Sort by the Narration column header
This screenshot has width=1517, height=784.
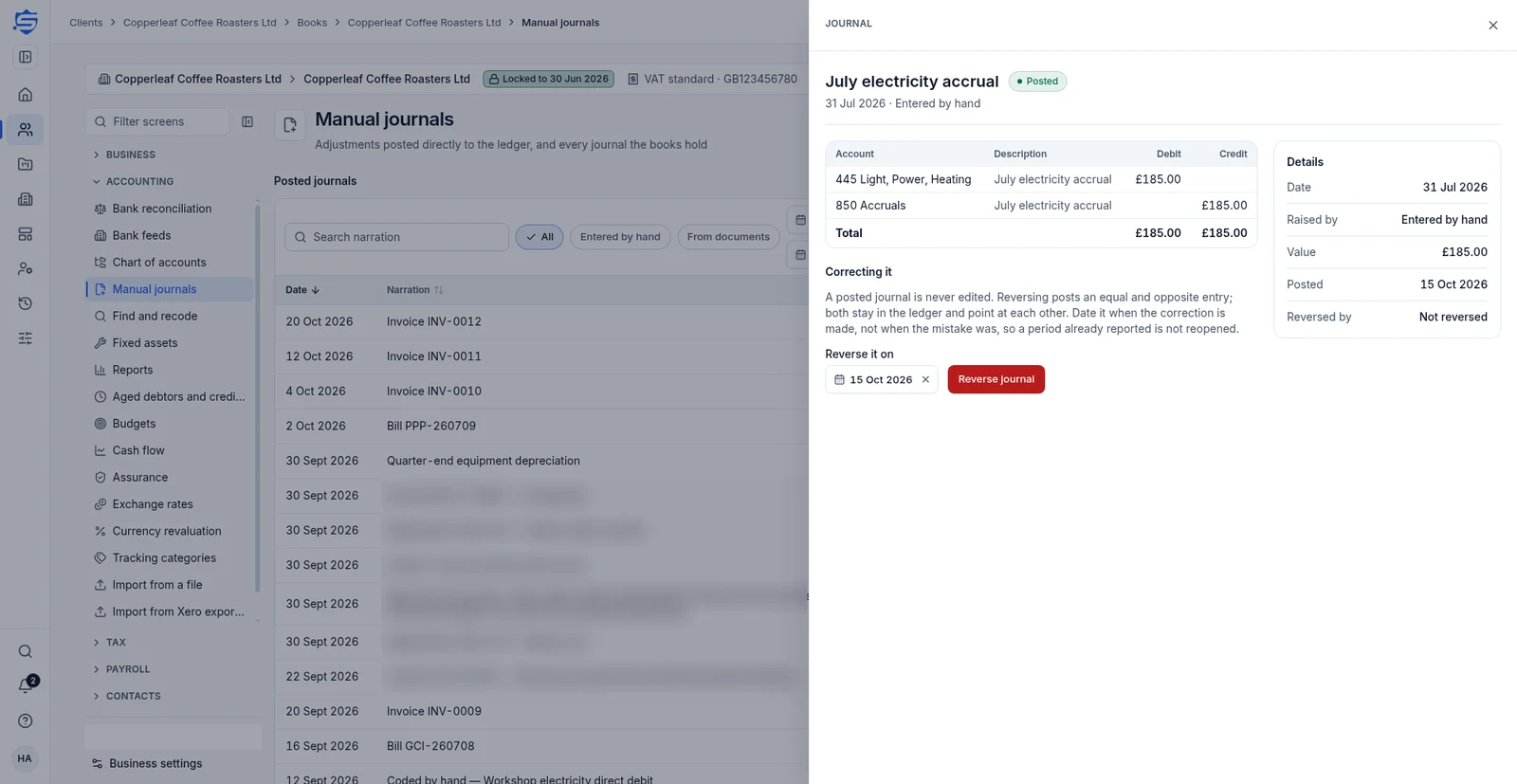pyautogui.click(x=414, y=290)
